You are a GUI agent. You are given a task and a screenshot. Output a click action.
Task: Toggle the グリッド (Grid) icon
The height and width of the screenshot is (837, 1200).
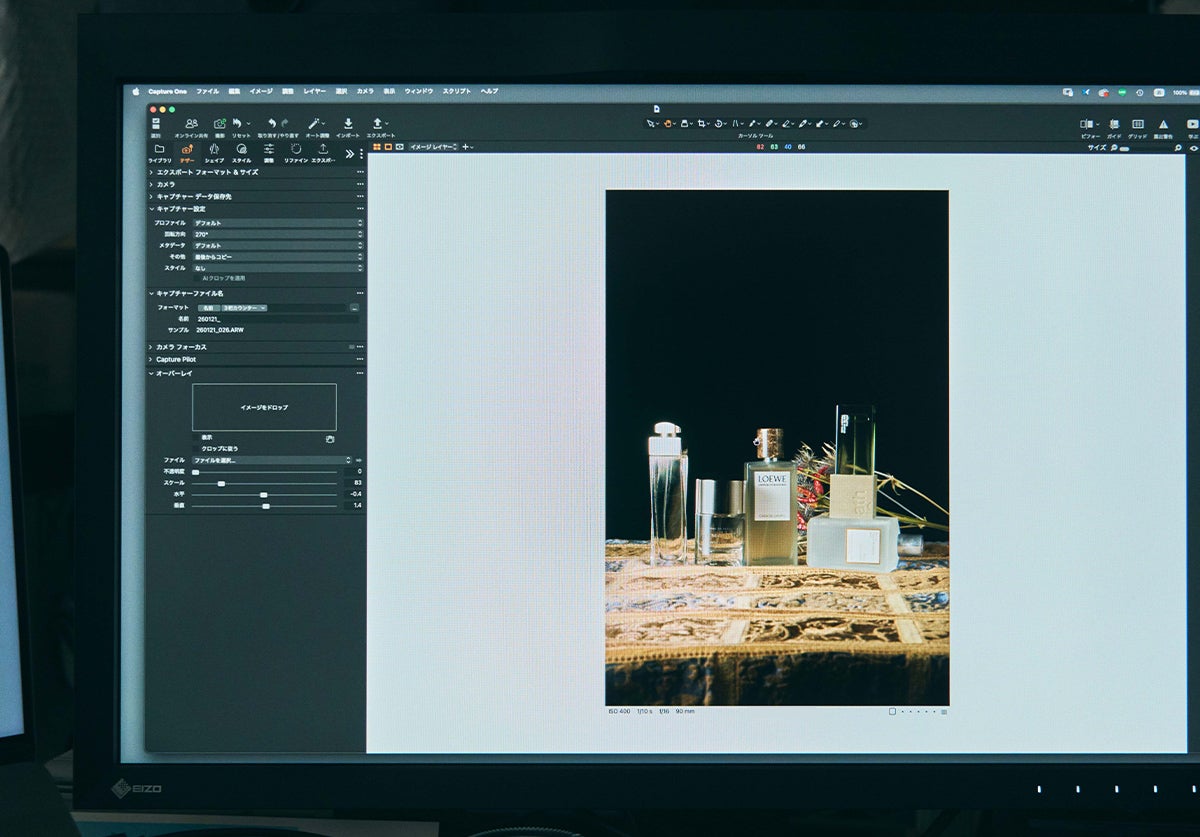(1137, 126)
